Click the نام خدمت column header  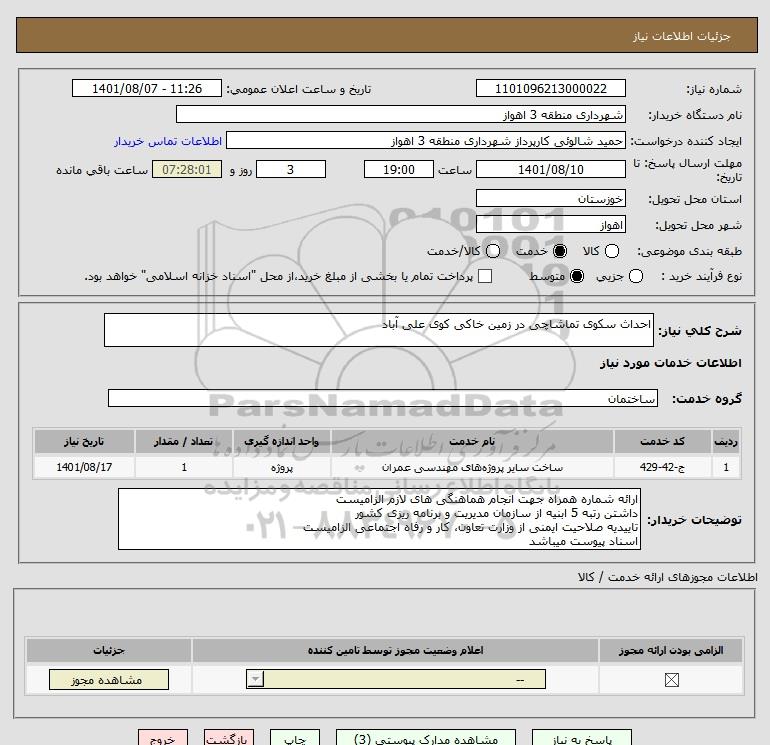[472, 441]
